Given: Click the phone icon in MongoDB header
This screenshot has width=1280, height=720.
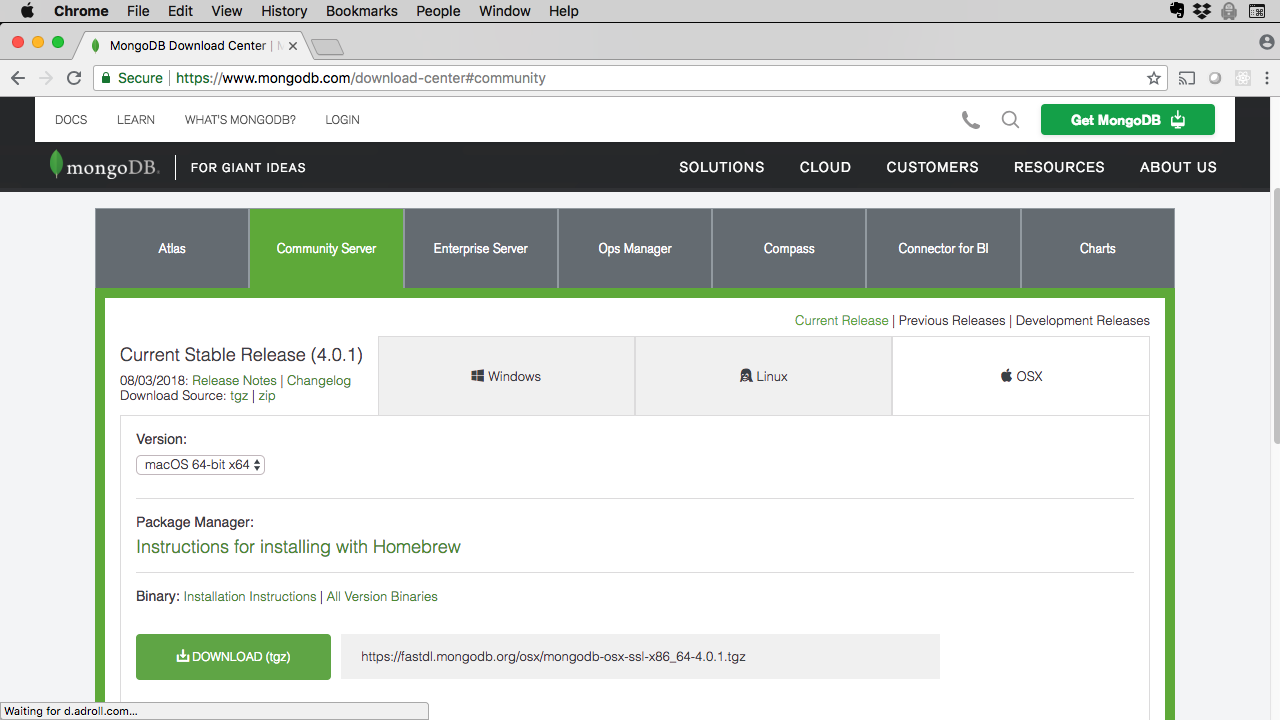Looking at the screenshot, I should pos(971,120).
